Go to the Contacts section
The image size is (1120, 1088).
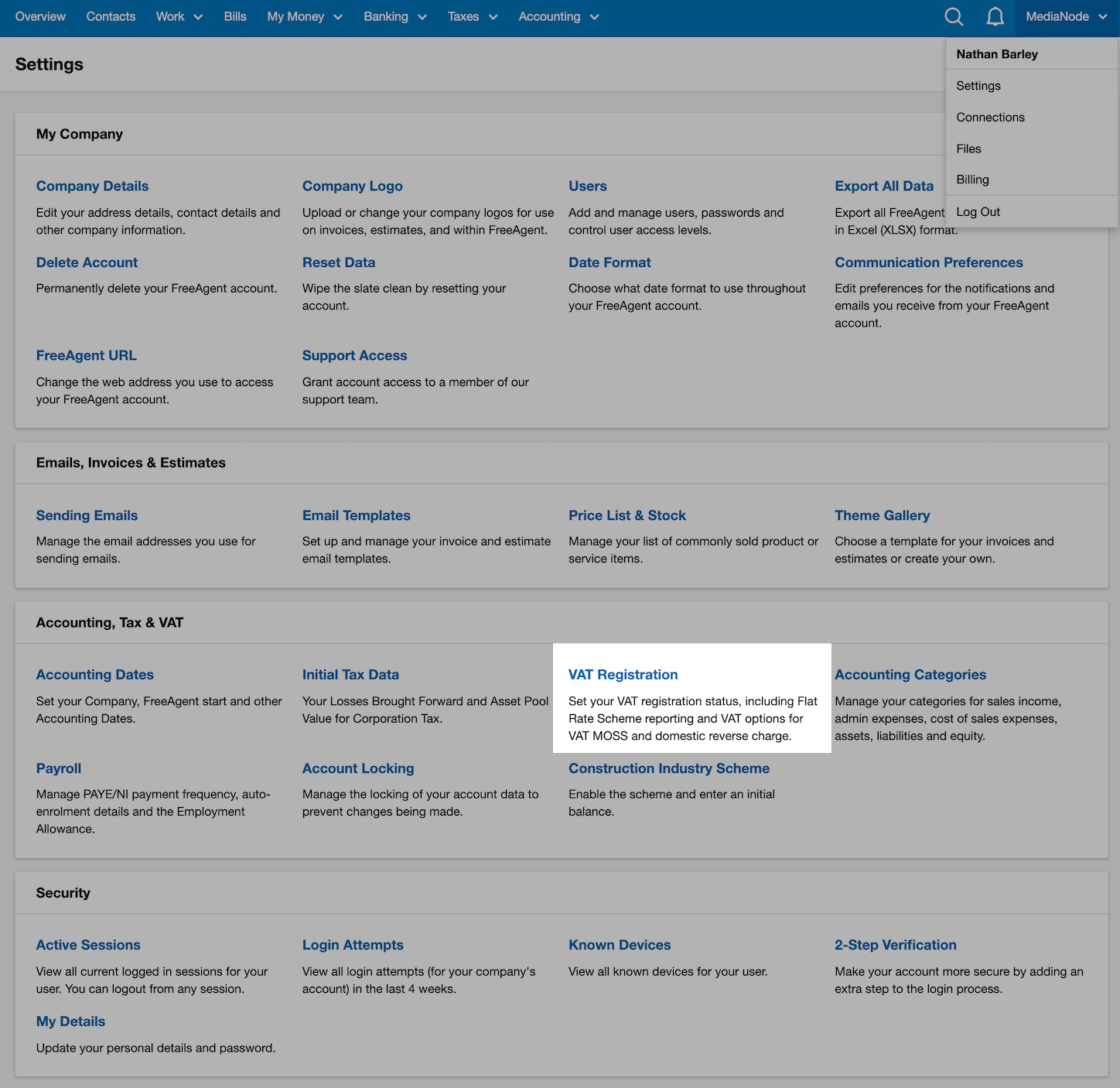tap(111, 16)
